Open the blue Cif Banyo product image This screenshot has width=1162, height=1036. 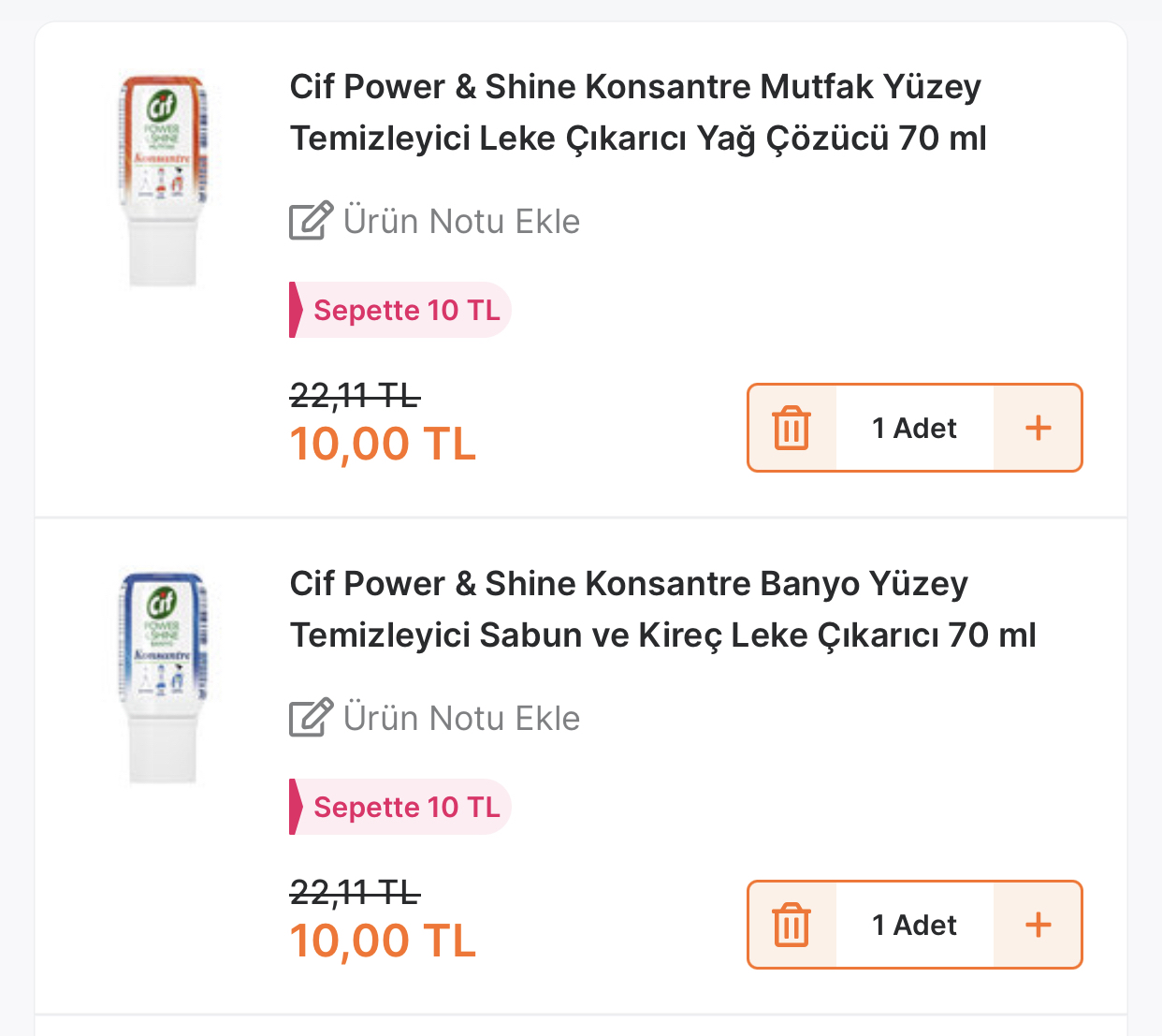click(x=163, y=678)
